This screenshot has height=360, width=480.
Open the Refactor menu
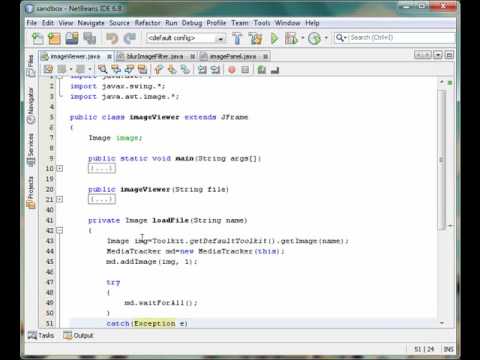click(148, 23)
